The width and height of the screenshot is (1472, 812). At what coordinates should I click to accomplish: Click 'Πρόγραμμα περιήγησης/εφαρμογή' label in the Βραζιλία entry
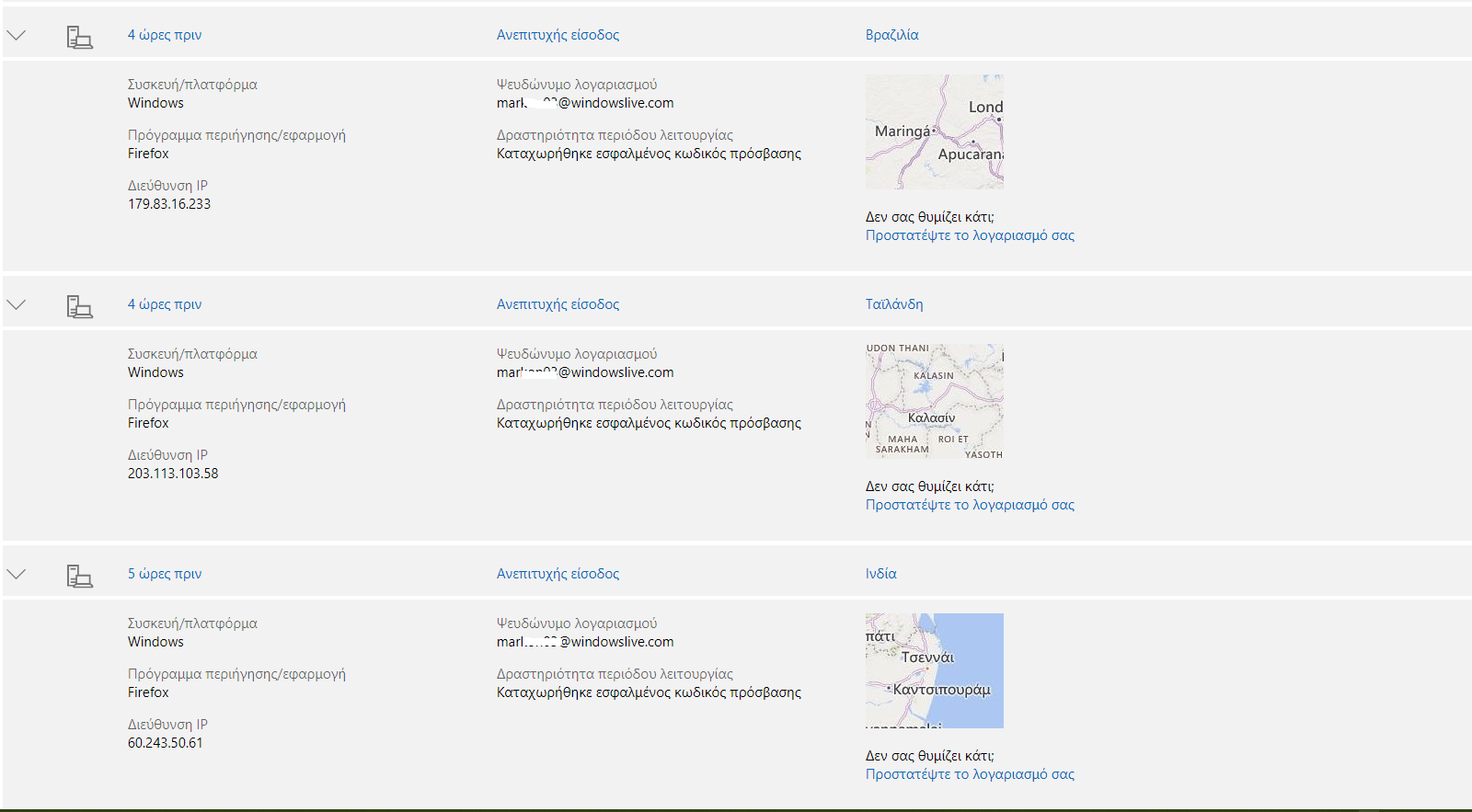pos(236,135)
